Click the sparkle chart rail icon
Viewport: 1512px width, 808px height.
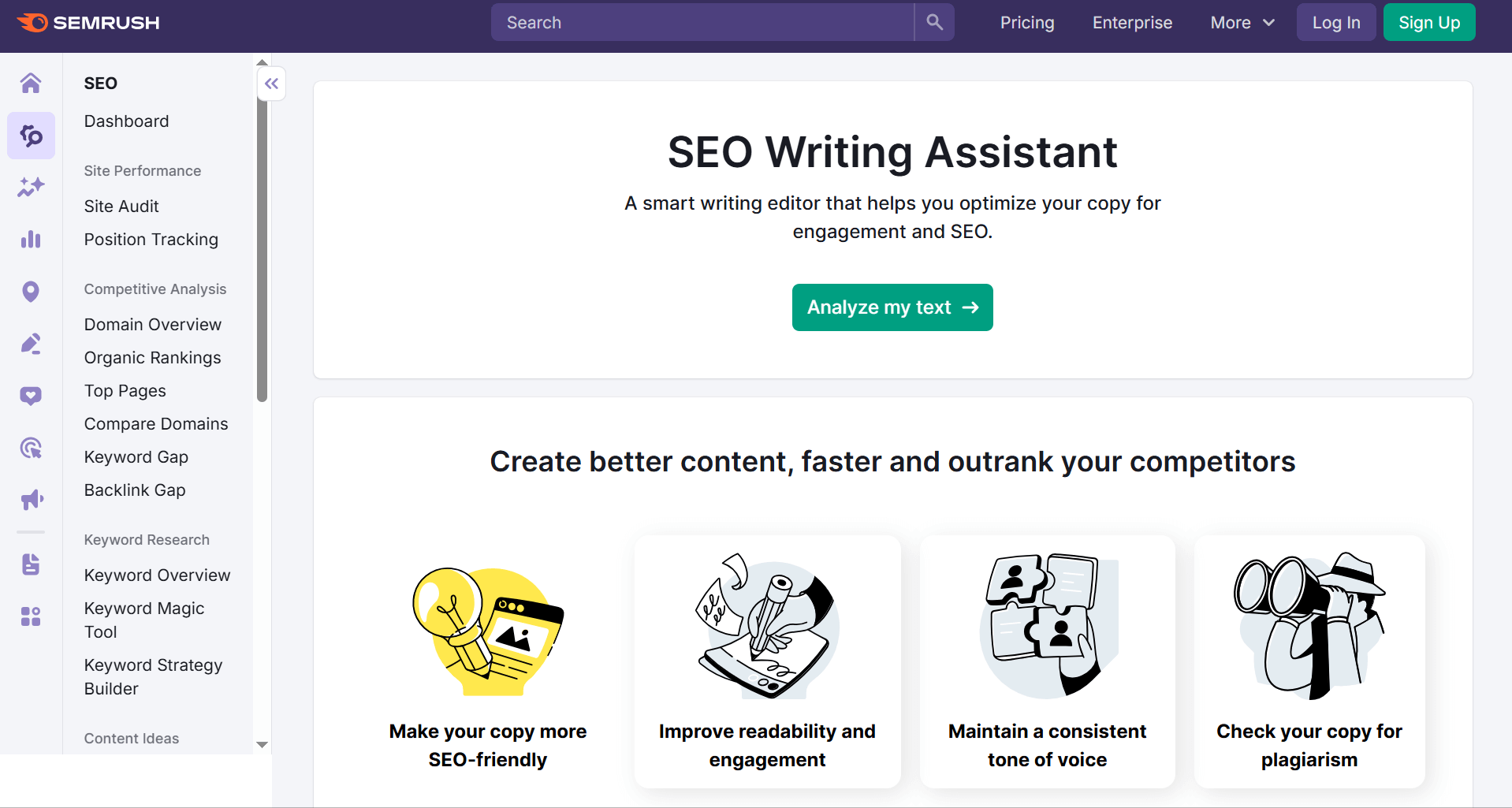tap(31, 187)
